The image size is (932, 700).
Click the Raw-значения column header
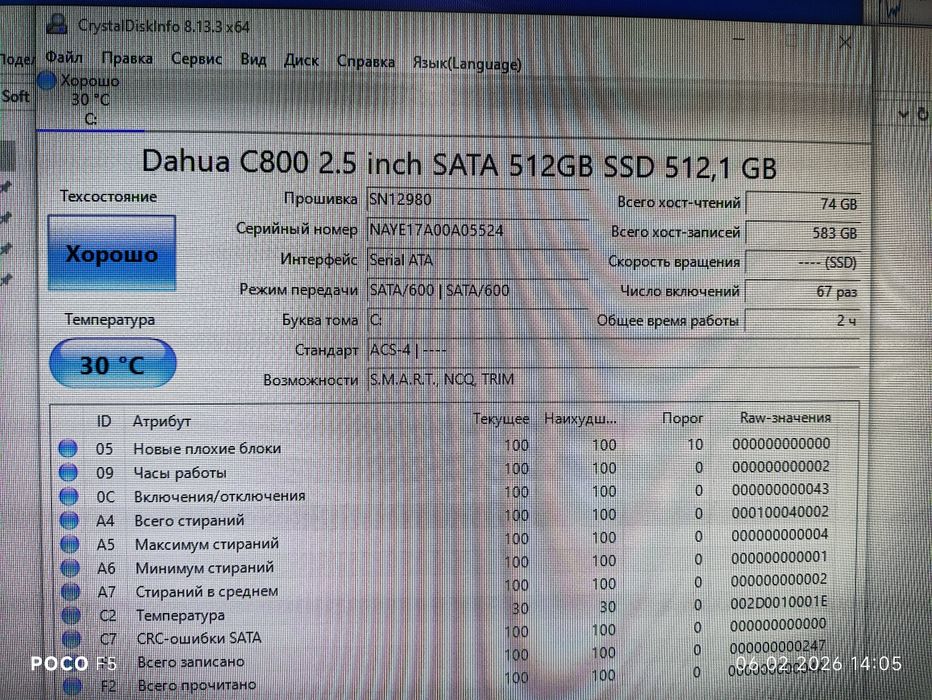click(785, 418)
